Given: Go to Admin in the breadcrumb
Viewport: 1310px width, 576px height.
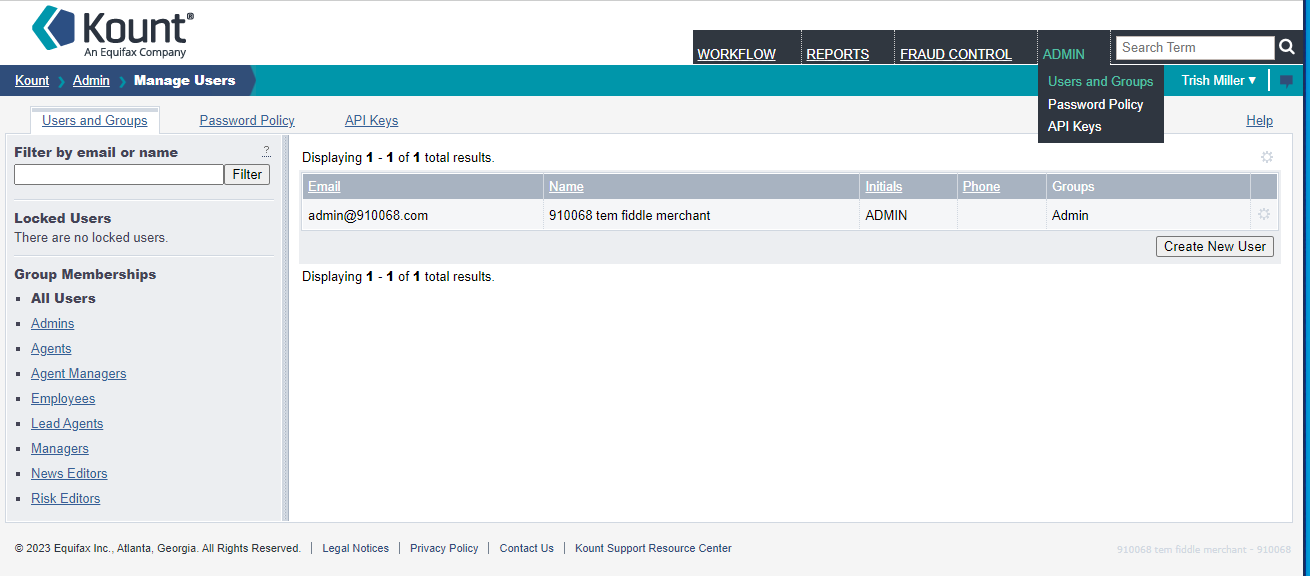Looking at the screenshot, I should pos(91,80).
